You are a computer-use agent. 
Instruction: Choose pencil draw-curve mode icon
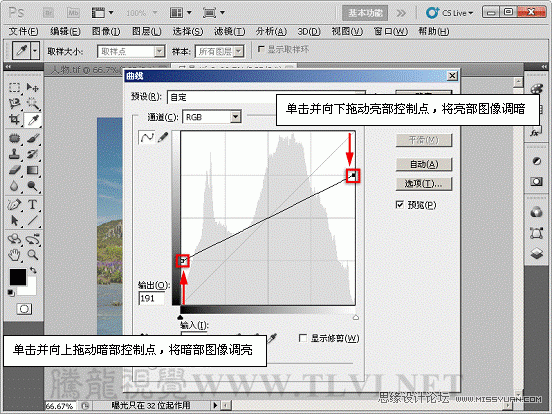click(163, 137)
